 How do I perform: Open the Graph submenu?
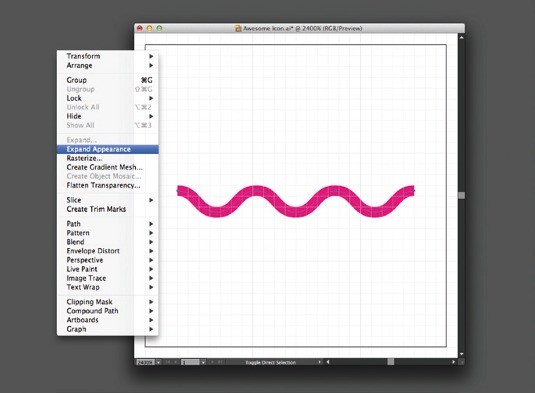pos(107,329)
